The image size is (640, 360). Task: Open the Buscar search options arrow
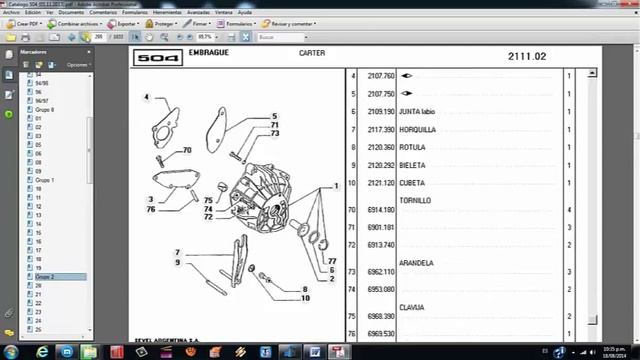pyautogui.click(x=306, y=37)
